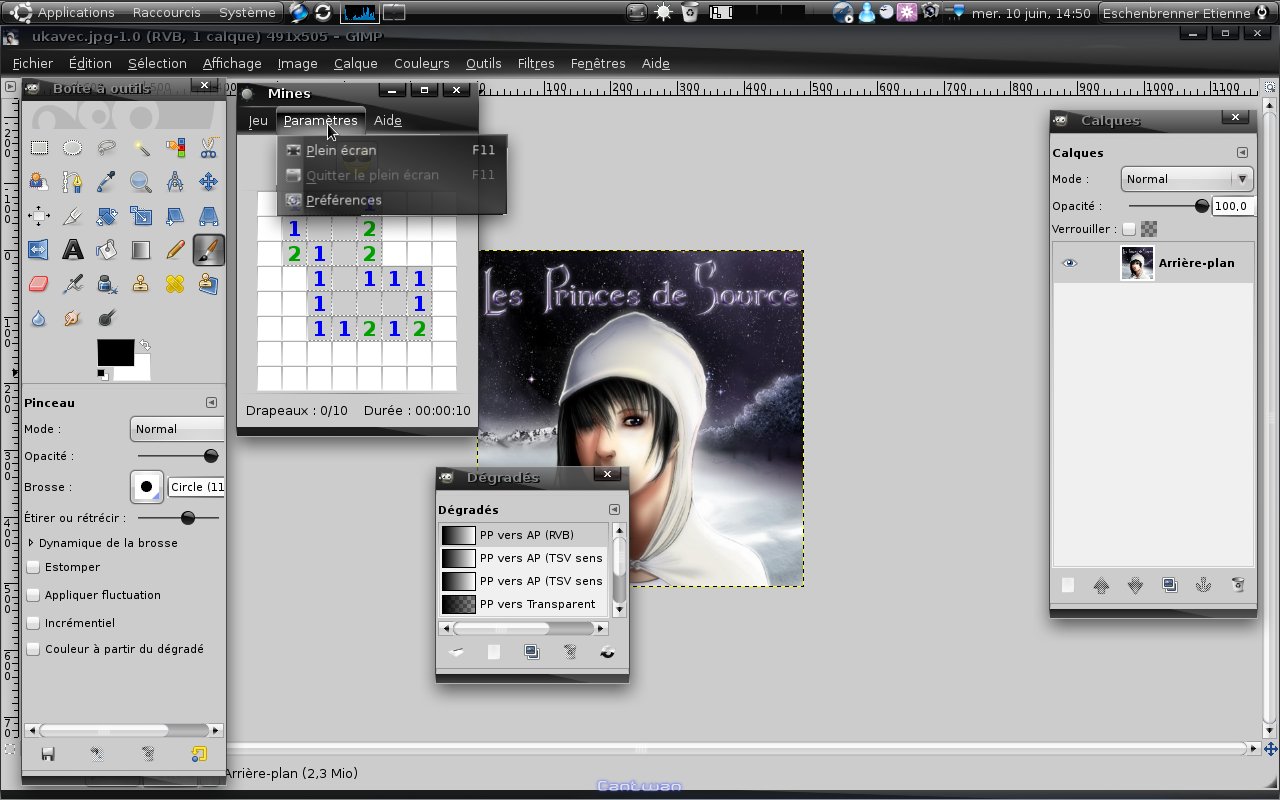The height and width of the screenshot is (800, 1280).
Task: Open Dégradés panel configuration menu arrow
Action: click(x=614, y=510)
